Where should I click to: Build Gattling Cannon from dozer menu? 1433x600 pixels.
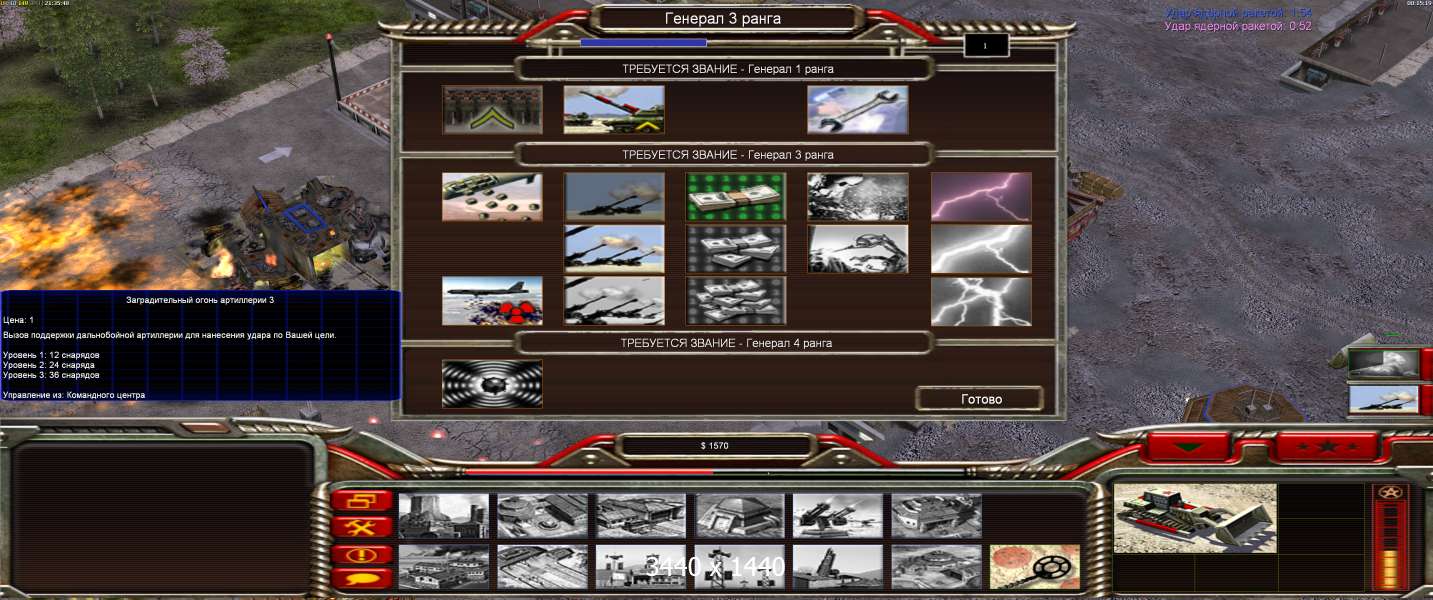pyautogui.click(x=838, y=516)
